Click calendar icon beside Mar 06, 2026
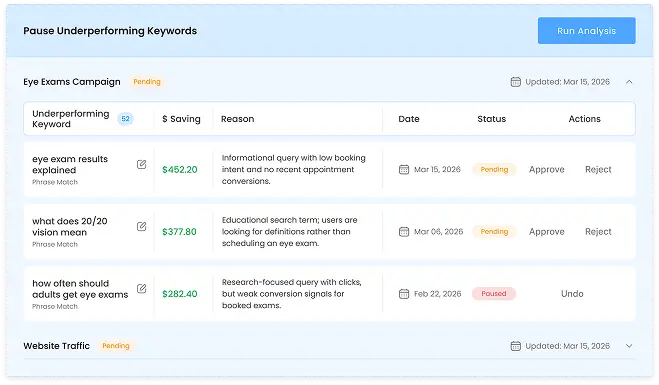 [404, 232]
